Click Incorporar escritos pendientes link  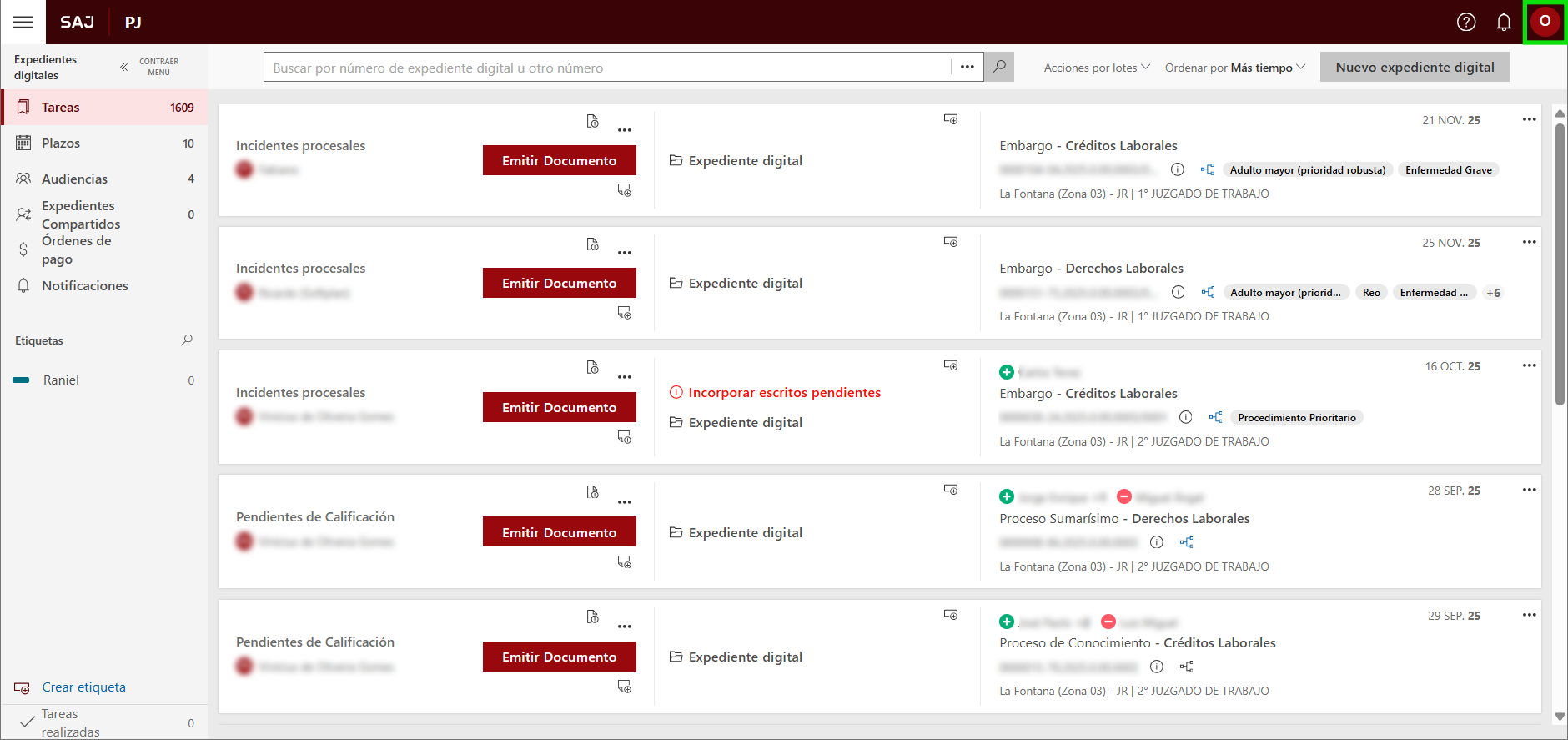click(x=784, y=393)
